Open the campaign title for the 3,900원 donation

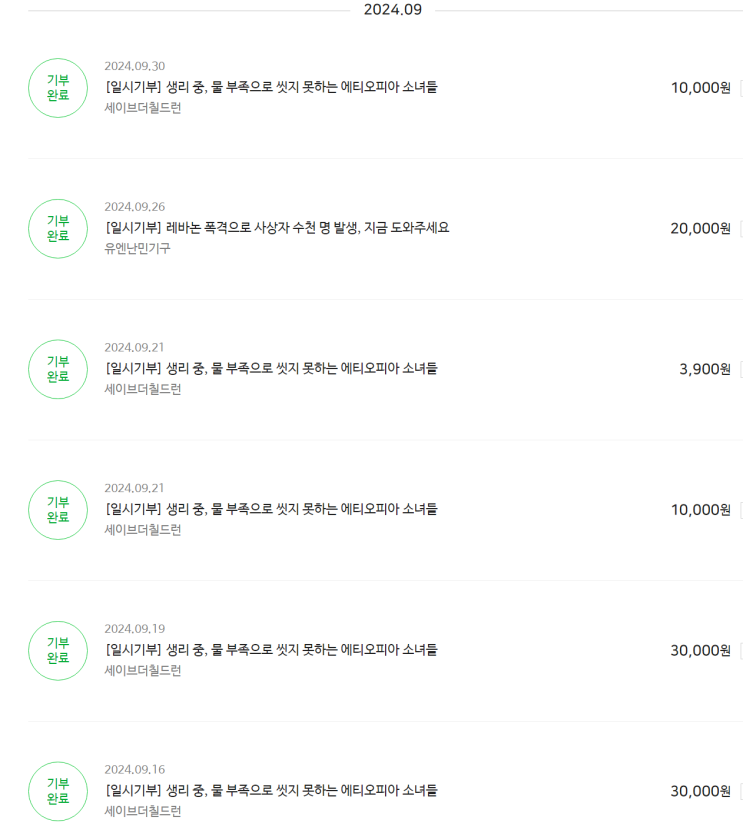click(271, 368)
